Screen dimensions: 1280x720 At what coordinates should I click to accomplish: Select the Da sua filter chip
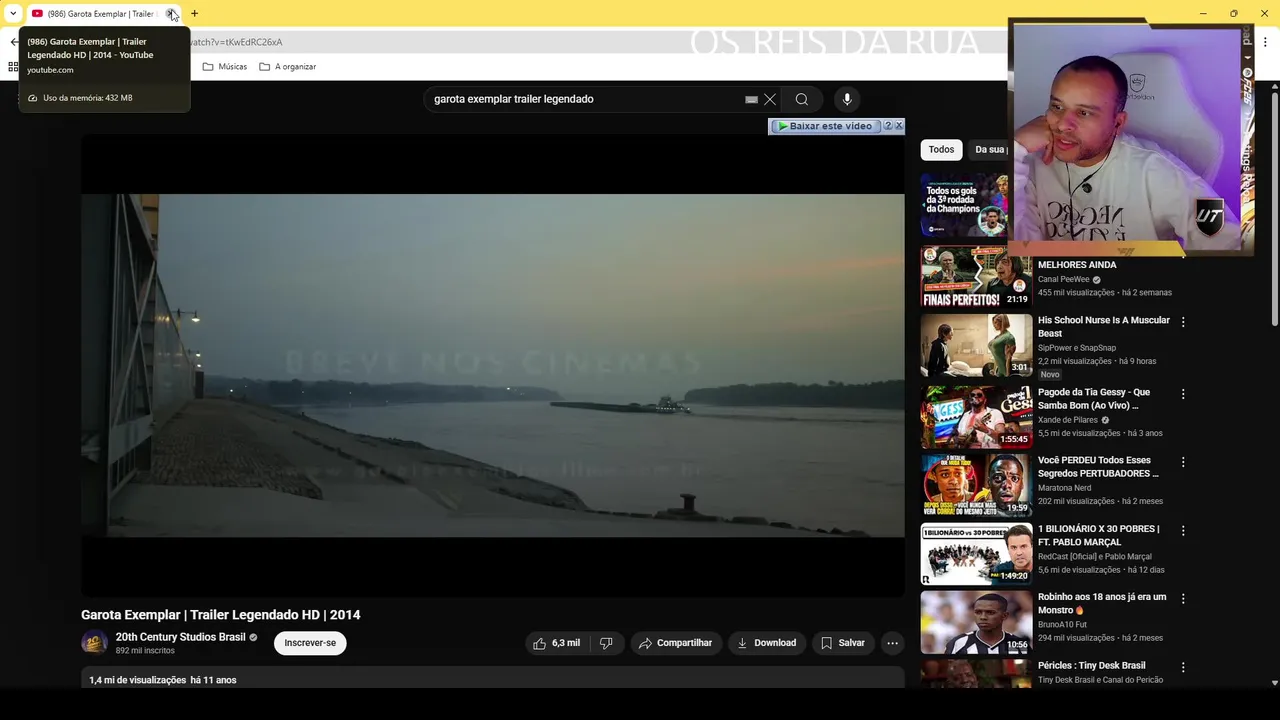coord(990,149)
